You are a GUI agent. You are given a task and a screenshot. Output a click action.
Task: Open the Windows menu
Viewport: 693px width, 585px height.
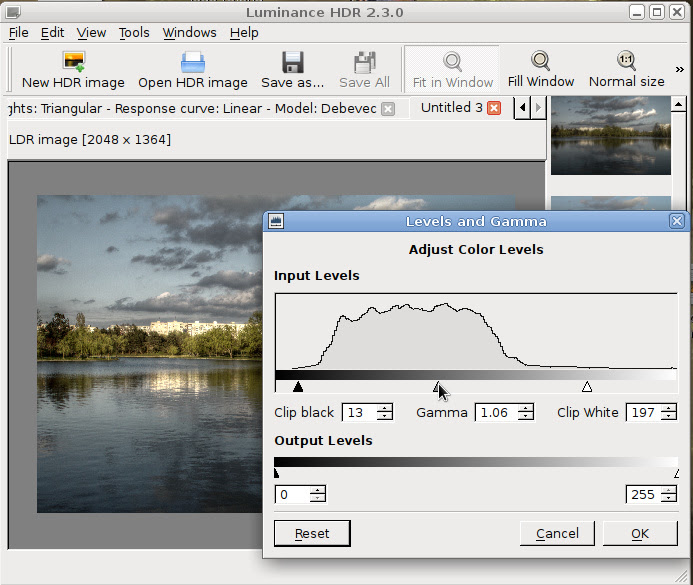click(189, 33)
